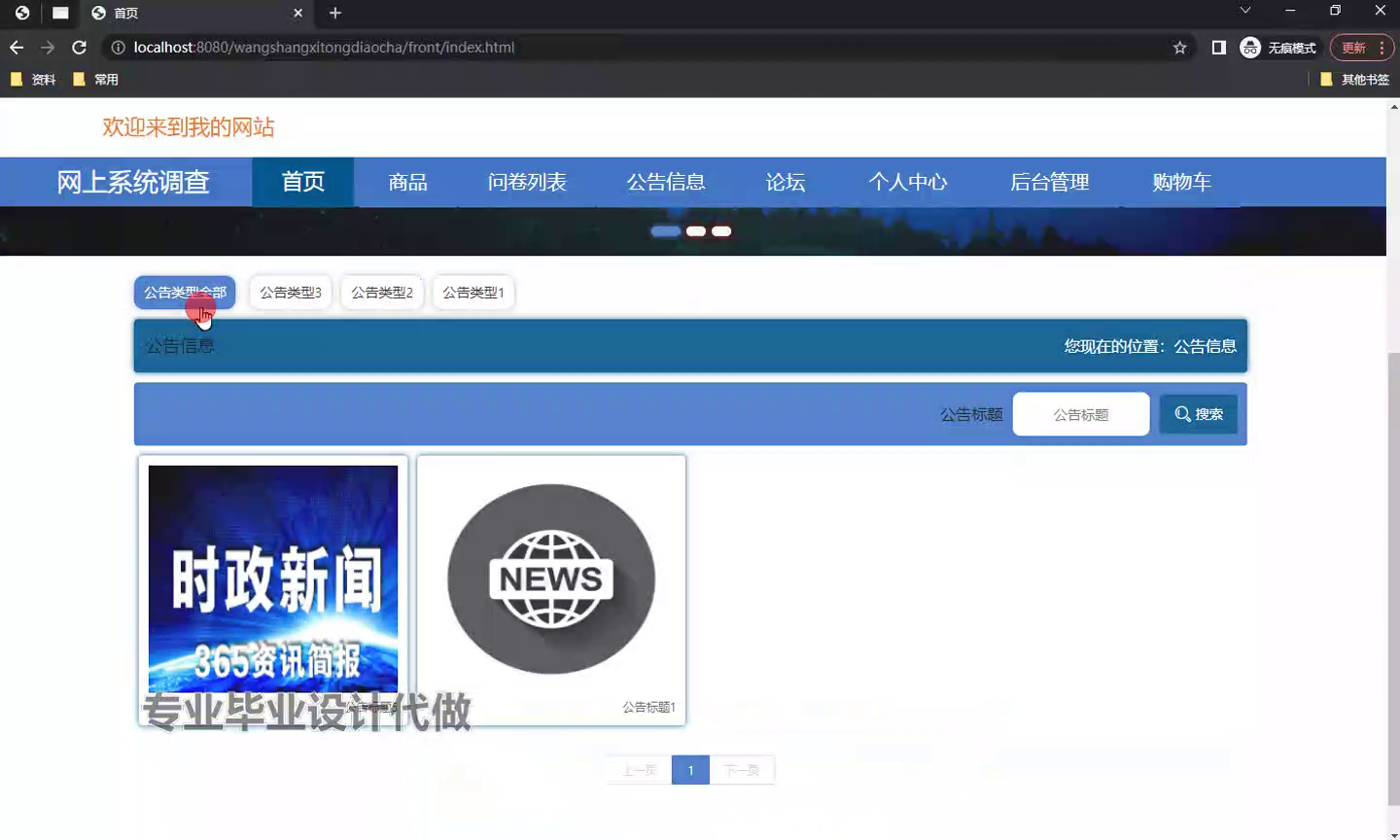1400x840 pixels.
Task: Click the browser forward arrow
Action: pos(48,47)
